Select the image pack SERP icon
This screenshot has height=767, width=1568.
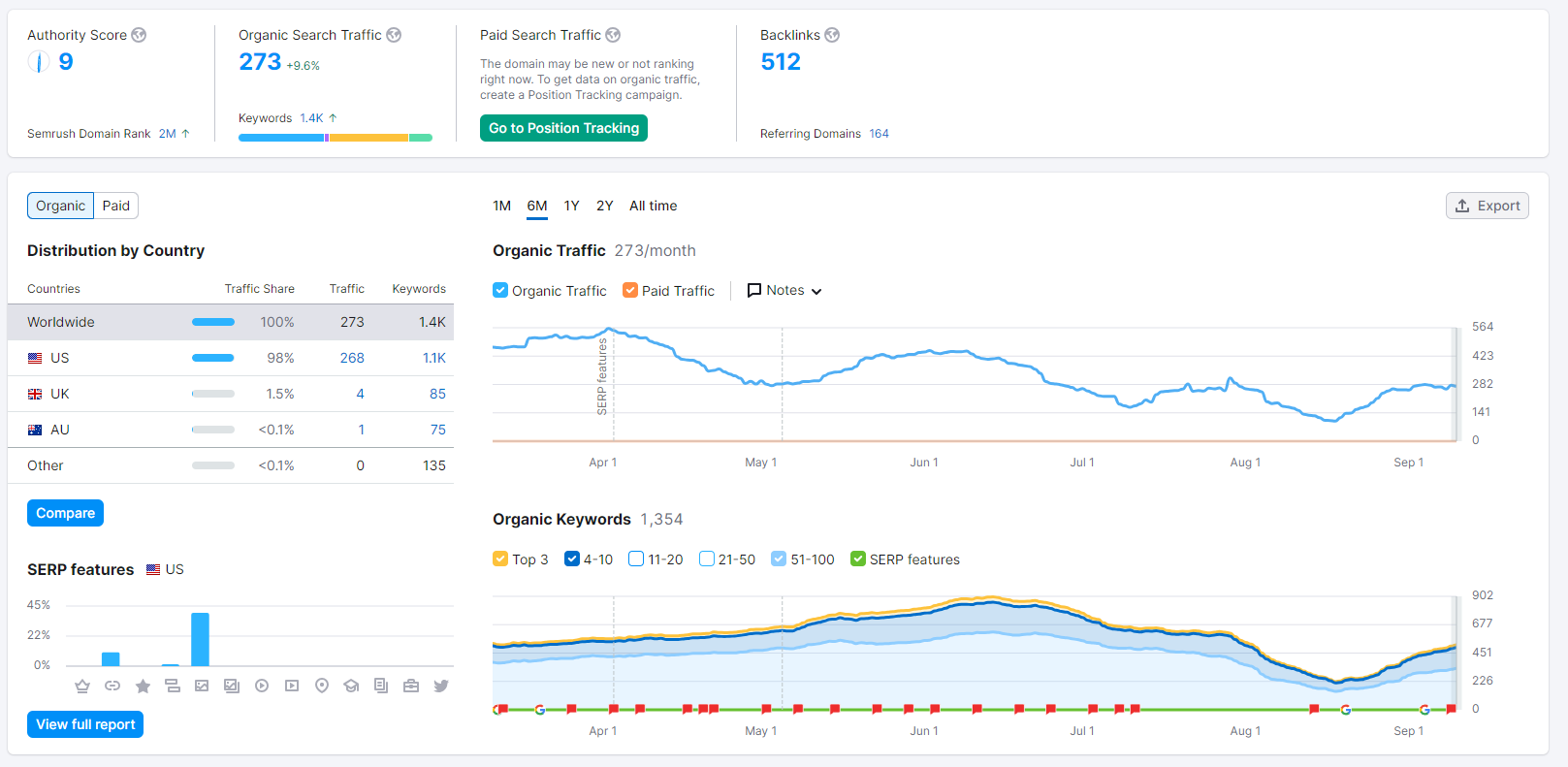232,686
